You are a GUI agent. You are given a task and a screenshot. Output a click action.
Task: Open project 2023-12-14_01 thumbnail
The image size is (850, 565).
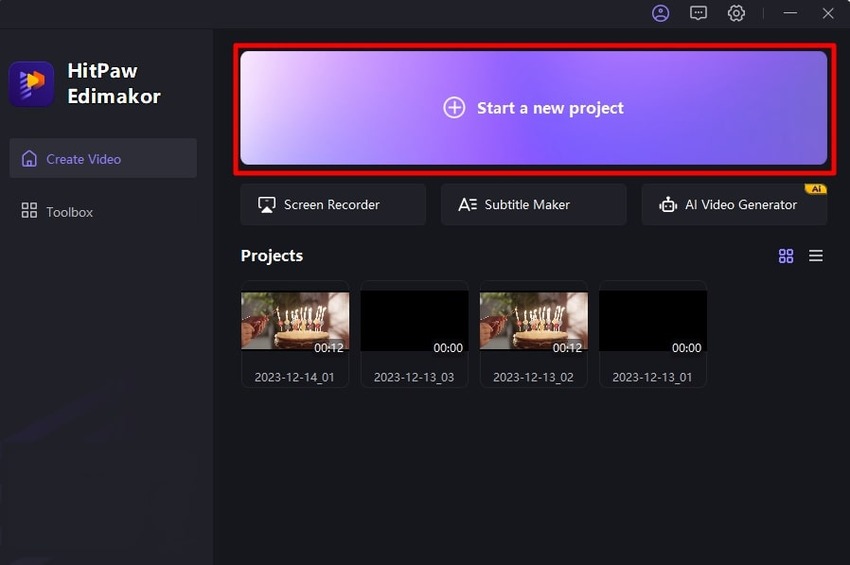[x=295, y=321]
